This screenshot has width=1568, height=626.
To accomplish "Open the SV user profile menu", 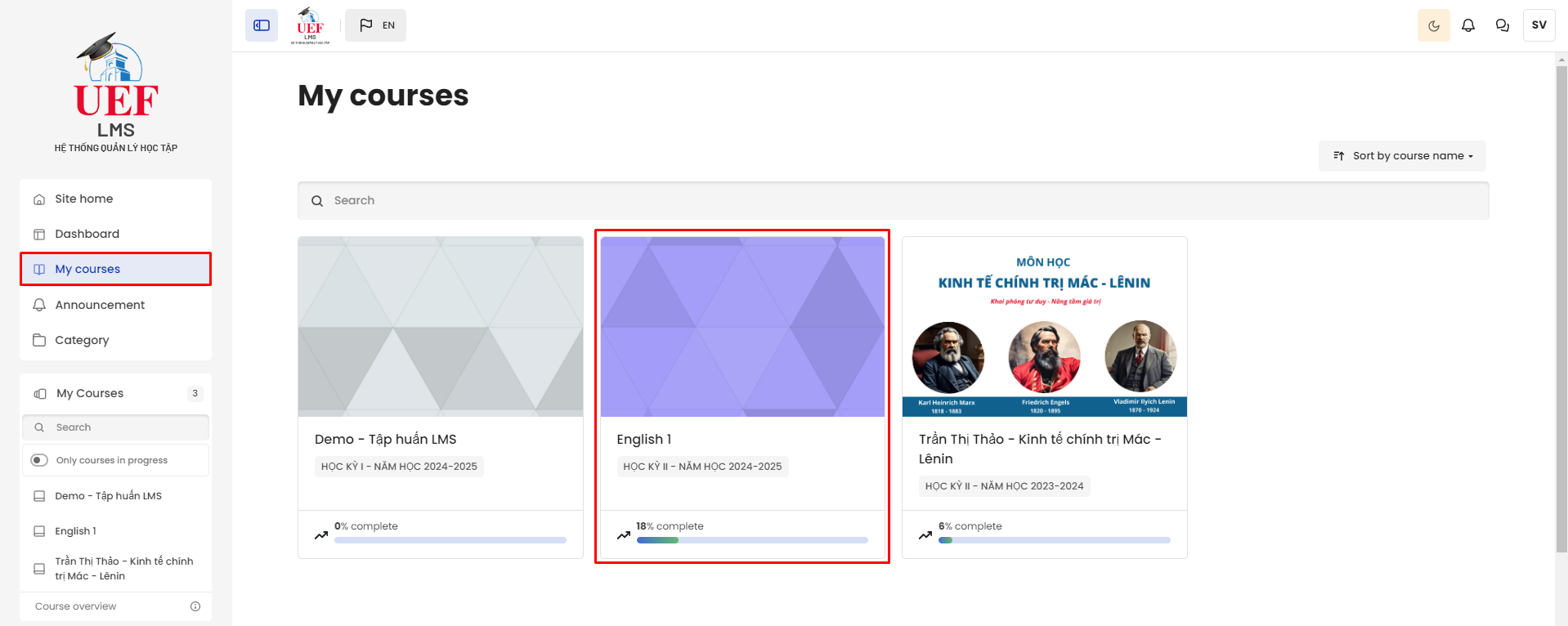I will 1539,25.
